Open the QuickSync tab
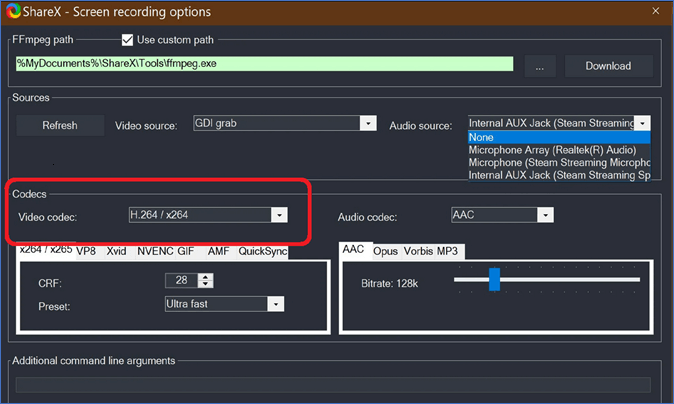 [x=263, y=252]
